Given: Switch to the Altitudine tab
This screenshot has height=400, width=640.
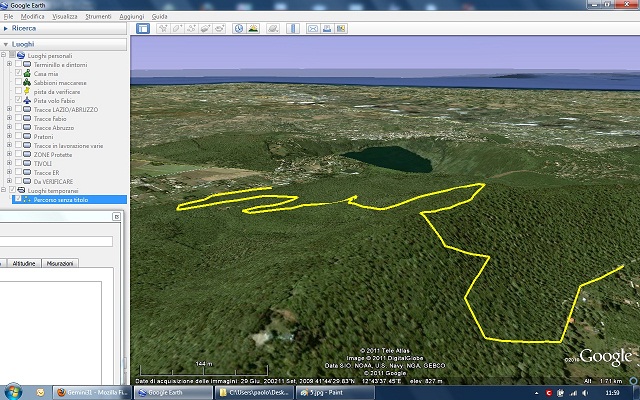Looking at the screenshot, I should 24,263.
